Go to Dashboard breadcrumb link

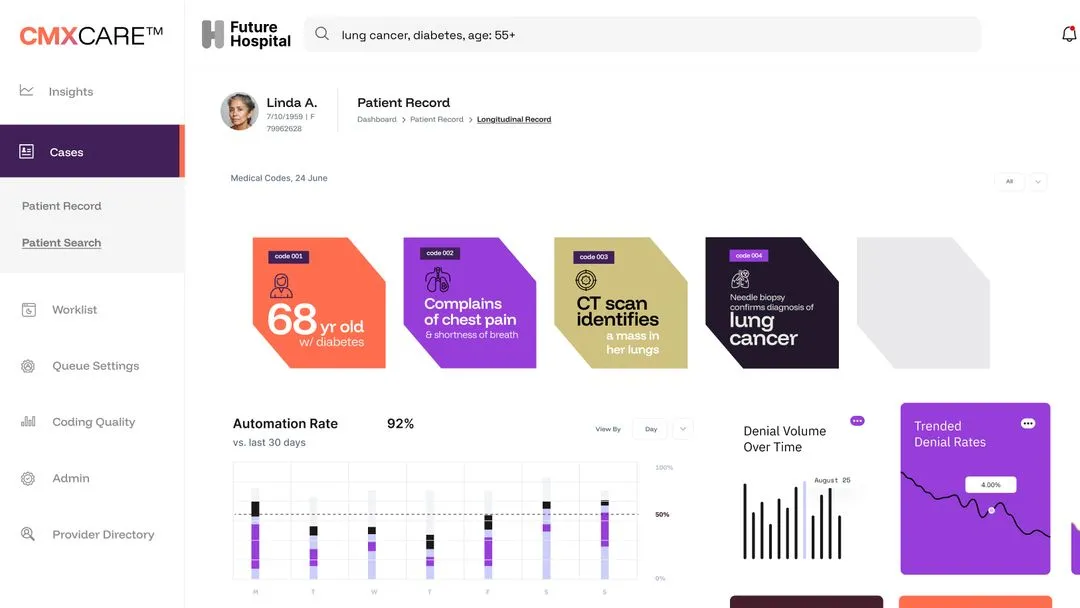point(377,120)
